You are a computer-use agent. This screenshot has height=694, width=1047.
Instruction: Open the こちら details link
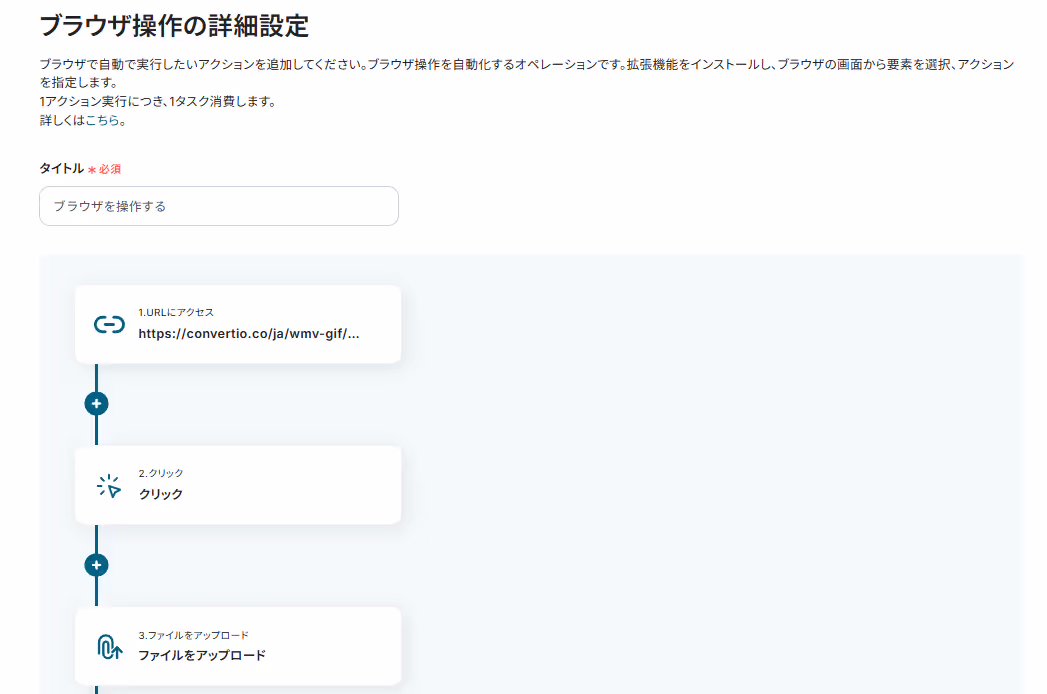pyautogui.click(x=102, y=120)
